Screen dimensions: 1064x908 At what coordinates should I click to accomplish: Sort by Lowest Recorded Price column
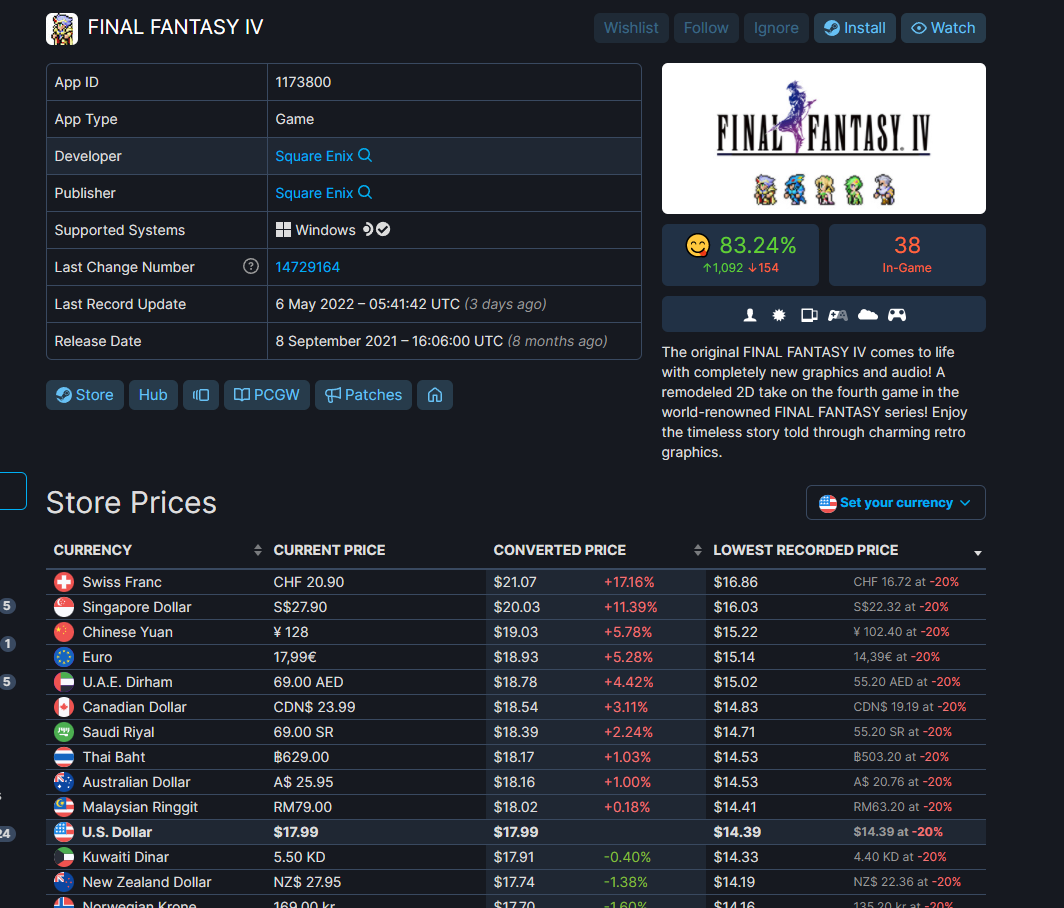[x=846, y=550]
